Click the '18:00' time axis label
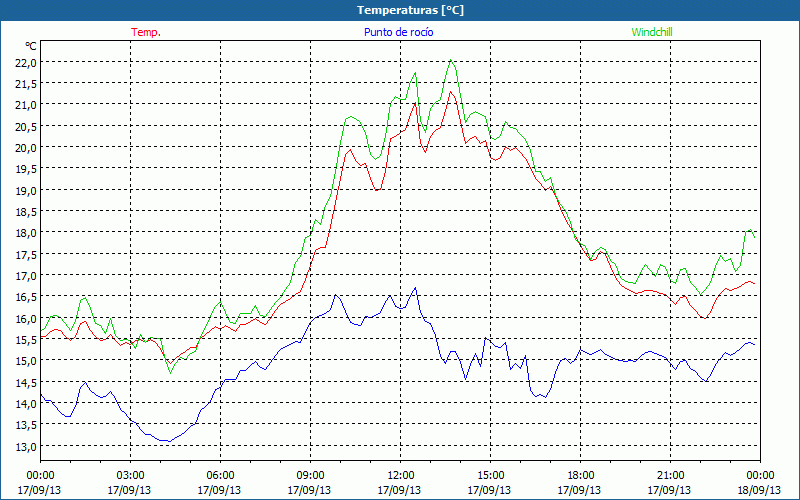800x500 pixels. click(581, 476)
